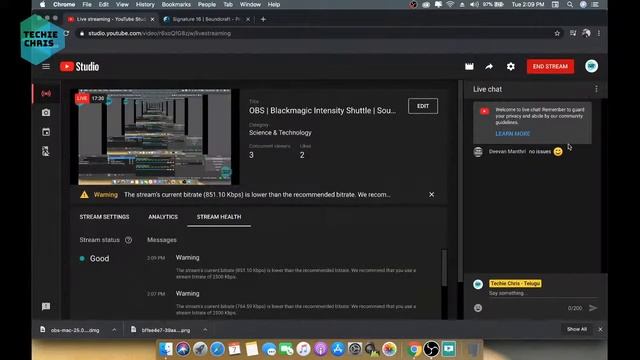This screenshot has width=640, height=360.
Task: Click the END STREAM button
Action: tap(550, 67)
